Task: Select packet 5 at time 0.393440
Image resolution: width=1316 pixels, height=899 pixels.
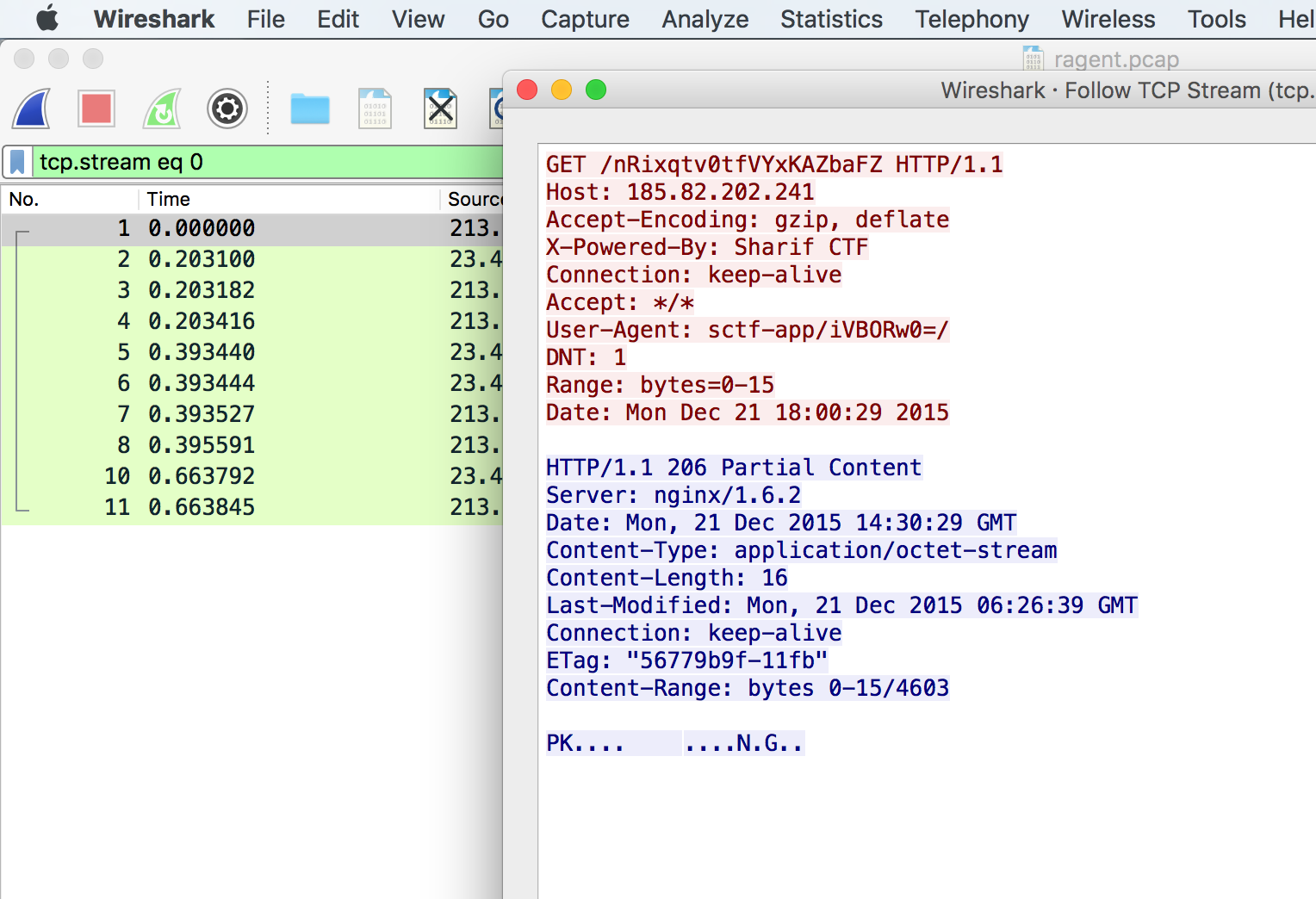Action: pyautogui.click(x=251, y=352)
